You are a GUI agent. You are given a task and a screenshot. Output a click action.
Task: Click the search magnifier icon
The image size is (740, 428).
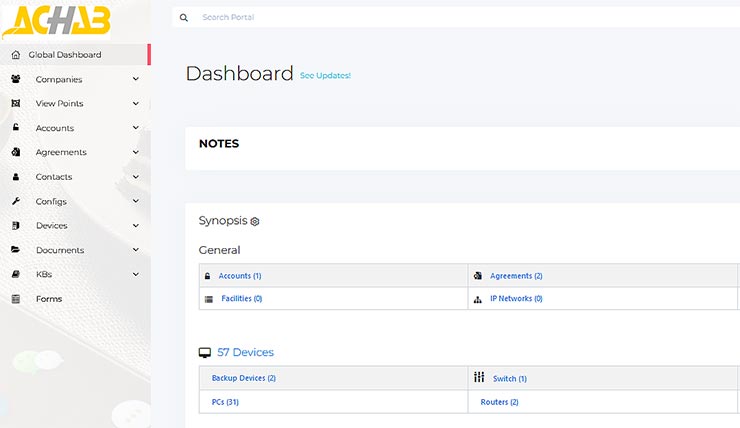point(184,17)
